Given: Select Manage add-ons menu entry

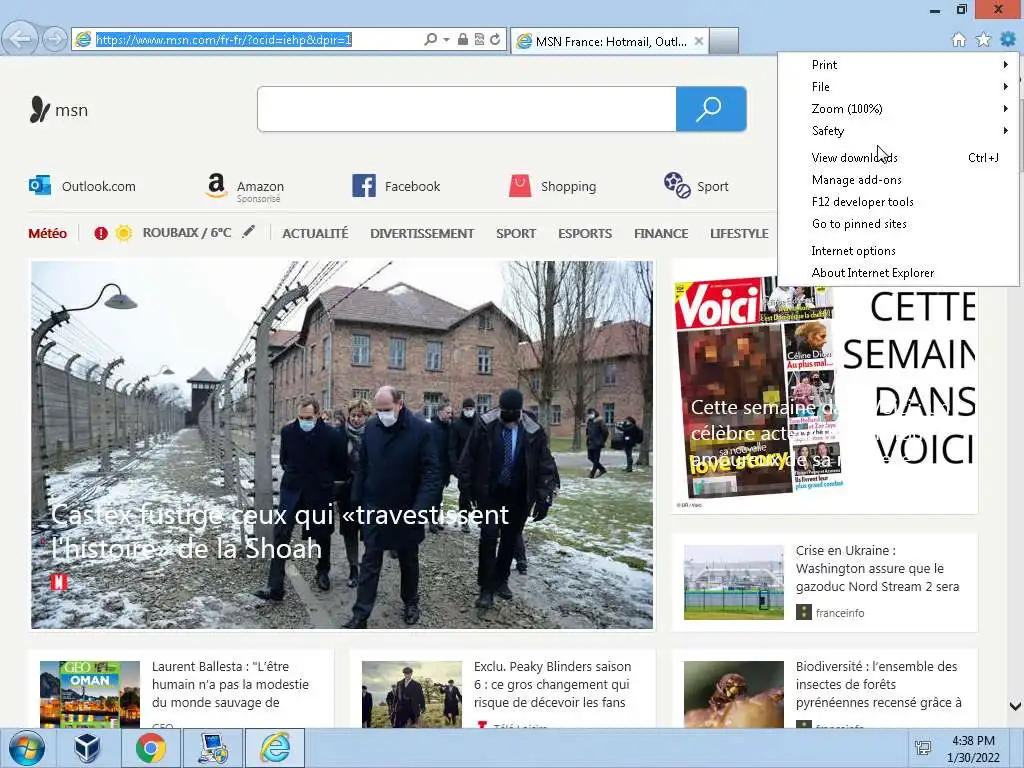Looking at the screenshot, I should click(x=898, y=180).
